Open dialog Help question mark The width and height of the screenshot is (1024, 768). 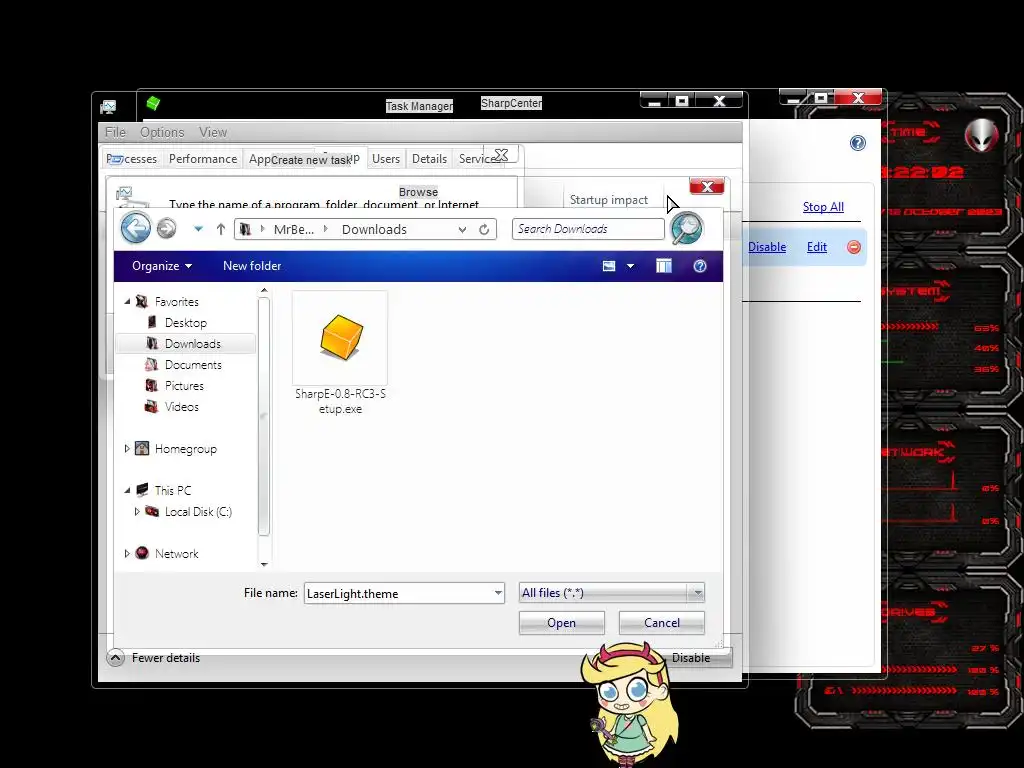click(699, 266)
